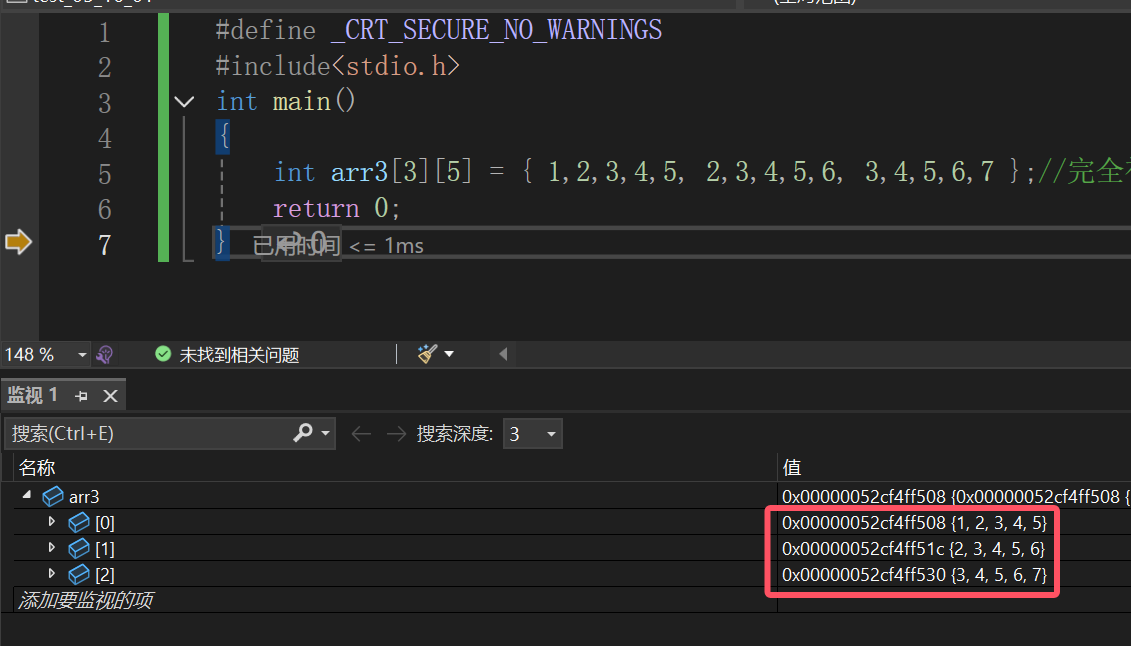Click the green check 'no issues found' icon
Screen dimensions: 1131x646
click(x=163, y=354)
